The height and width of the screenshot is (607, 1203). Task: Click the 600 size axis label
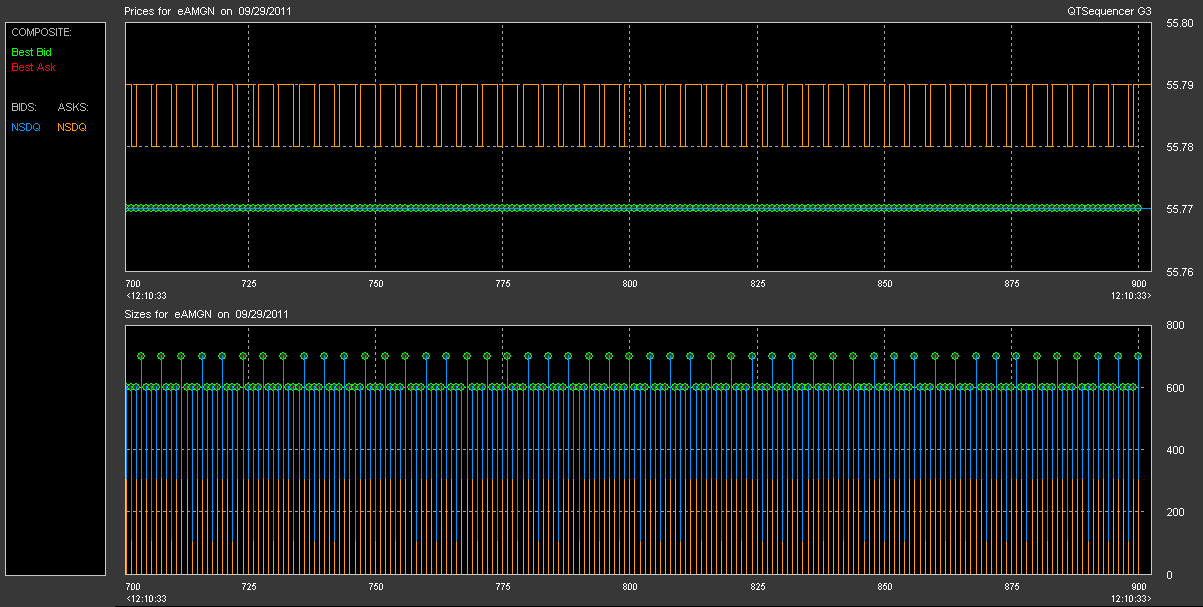pos(1175,388)
